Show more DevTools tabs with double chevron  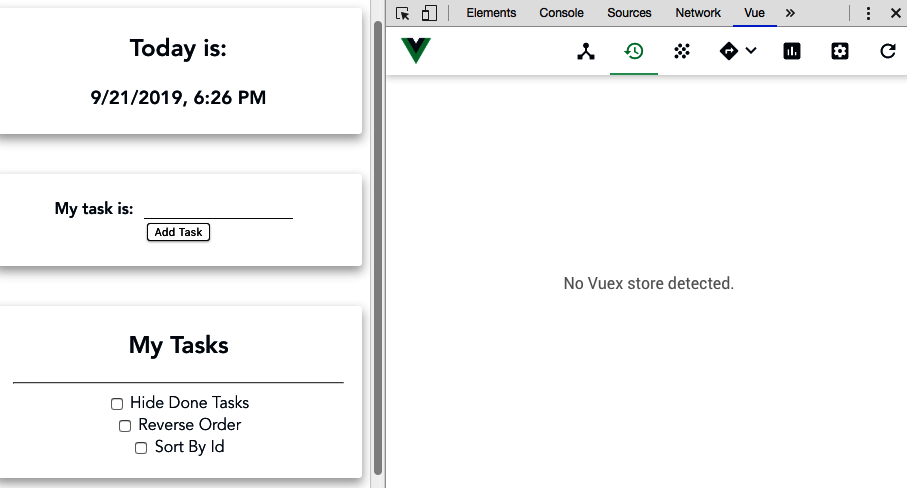pos(790,13)
